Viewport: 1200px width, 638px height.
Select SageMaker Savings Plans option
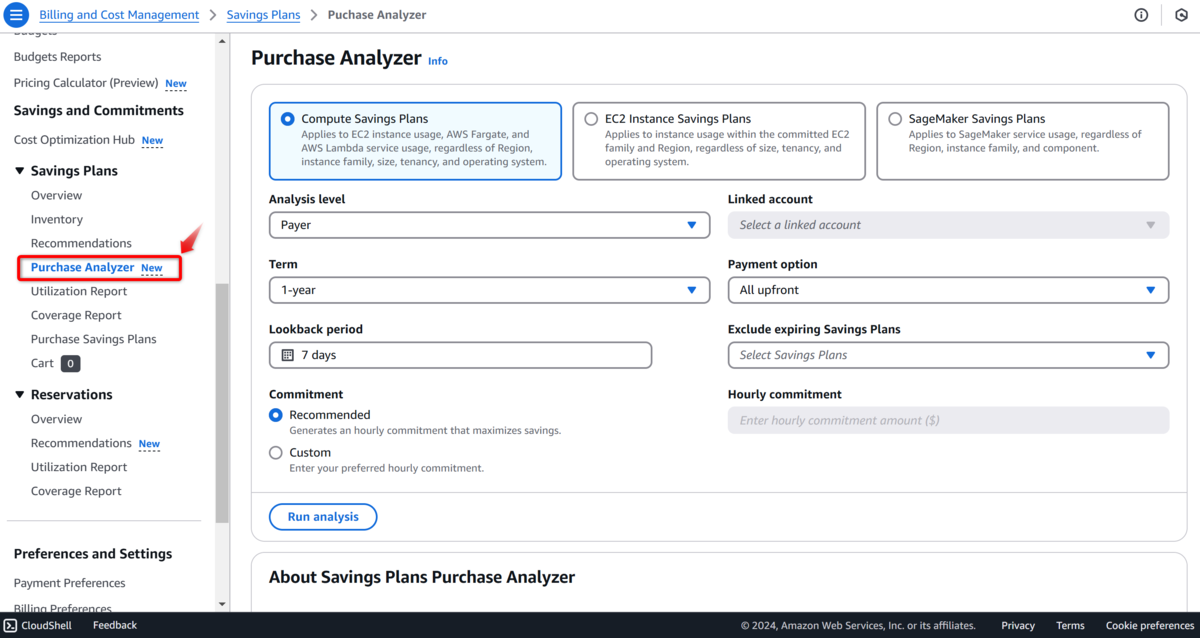(1023, 141)
